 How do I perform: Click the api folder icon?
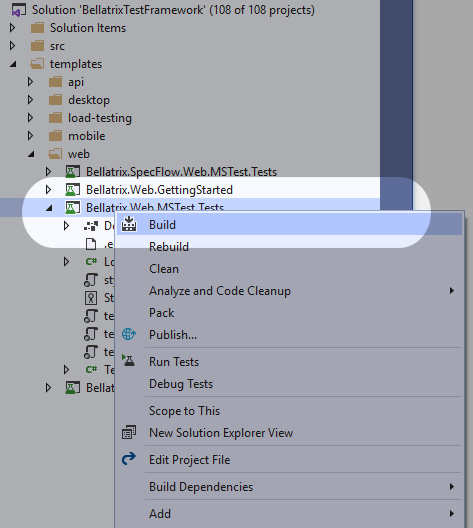(x=56, y=82)
